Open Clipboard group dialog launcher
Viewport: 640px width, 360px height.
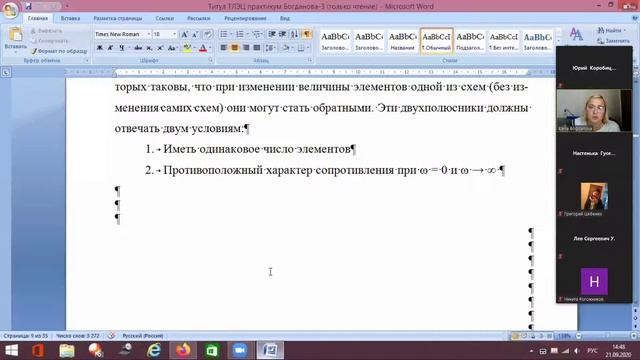click(x=87, y=60)
